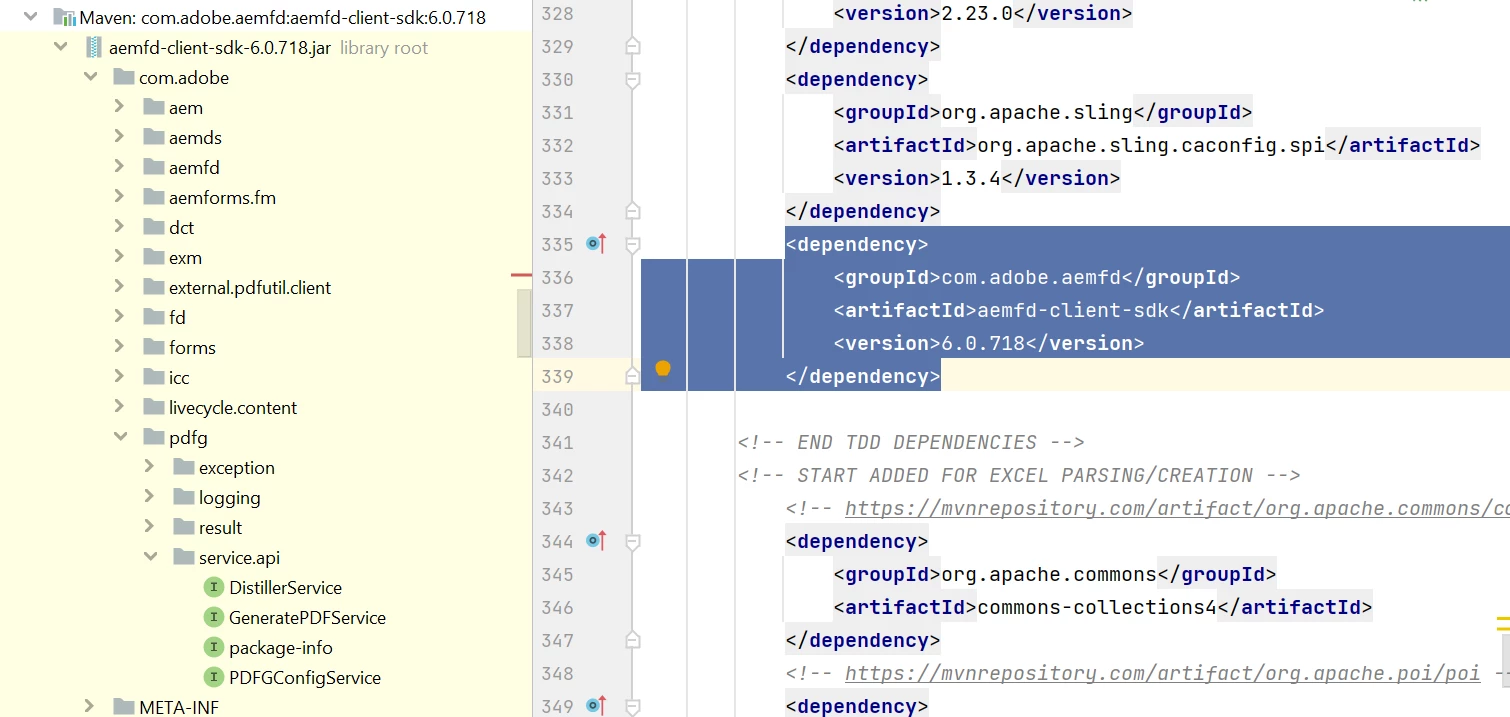Click the gutter dependency marker on line 344
Screen dimensions: 1510x717
pyautogui.click(x=597, y=540)
